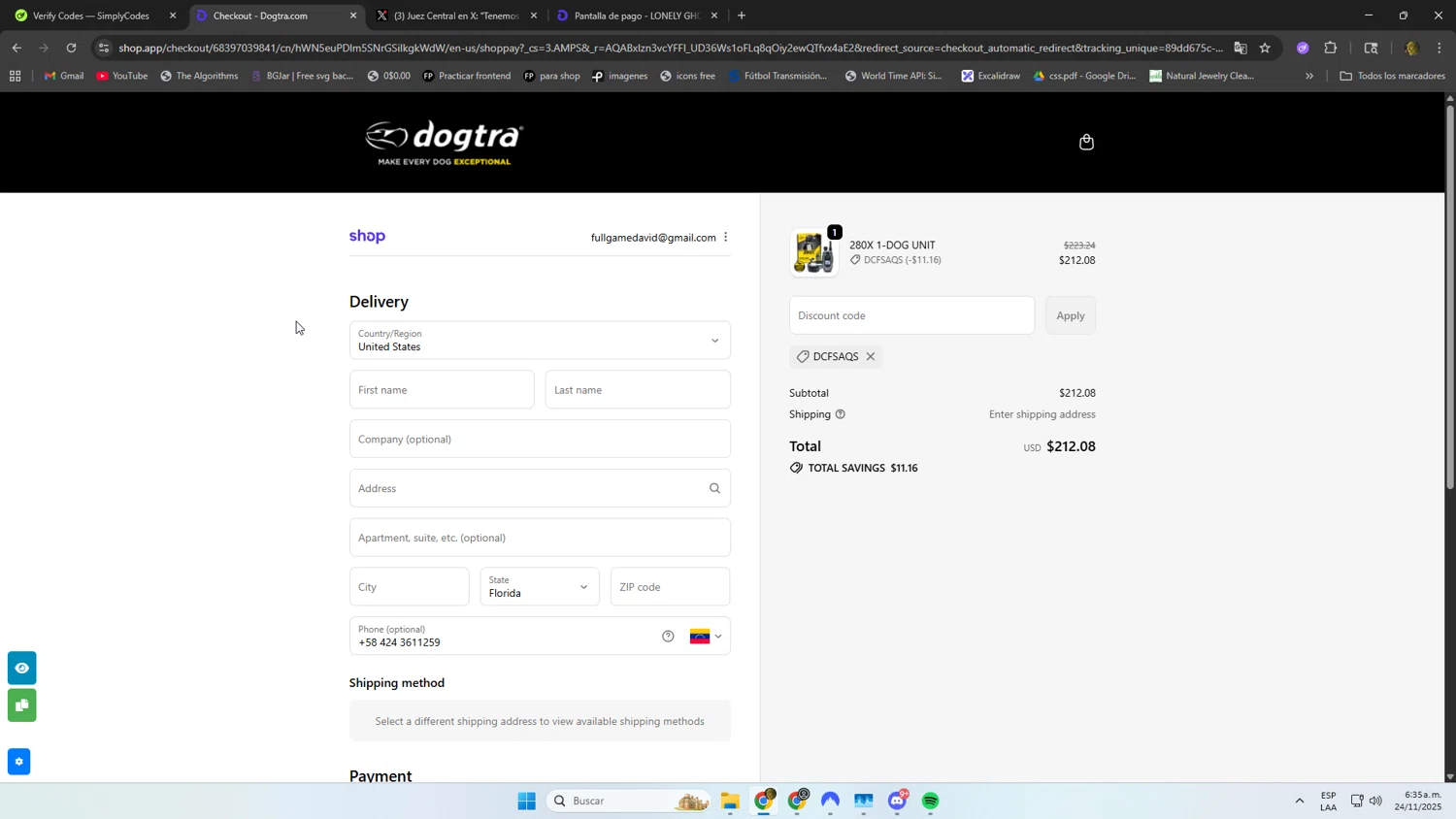
Task: Click the blue eye extension button
Action: tap(22, 669)
